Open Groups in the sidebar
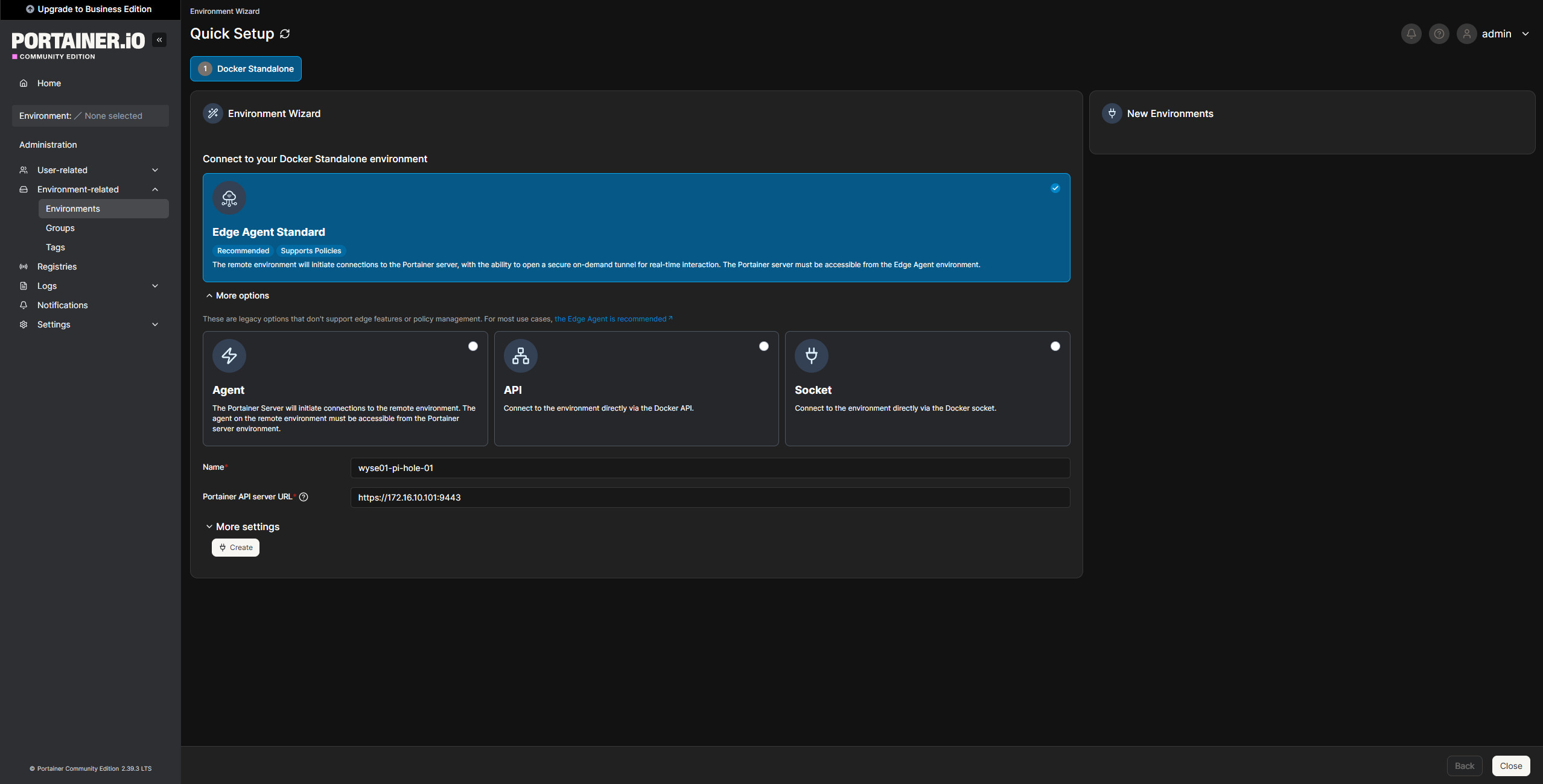 point(104,228)
